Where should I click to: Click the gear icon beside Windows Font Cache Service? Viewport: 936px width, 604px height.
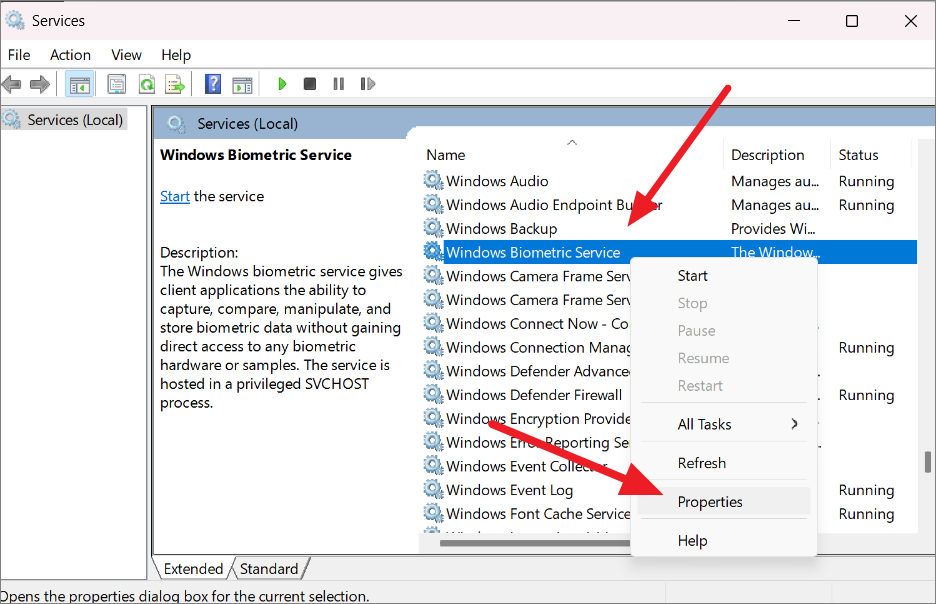(433, 513)
